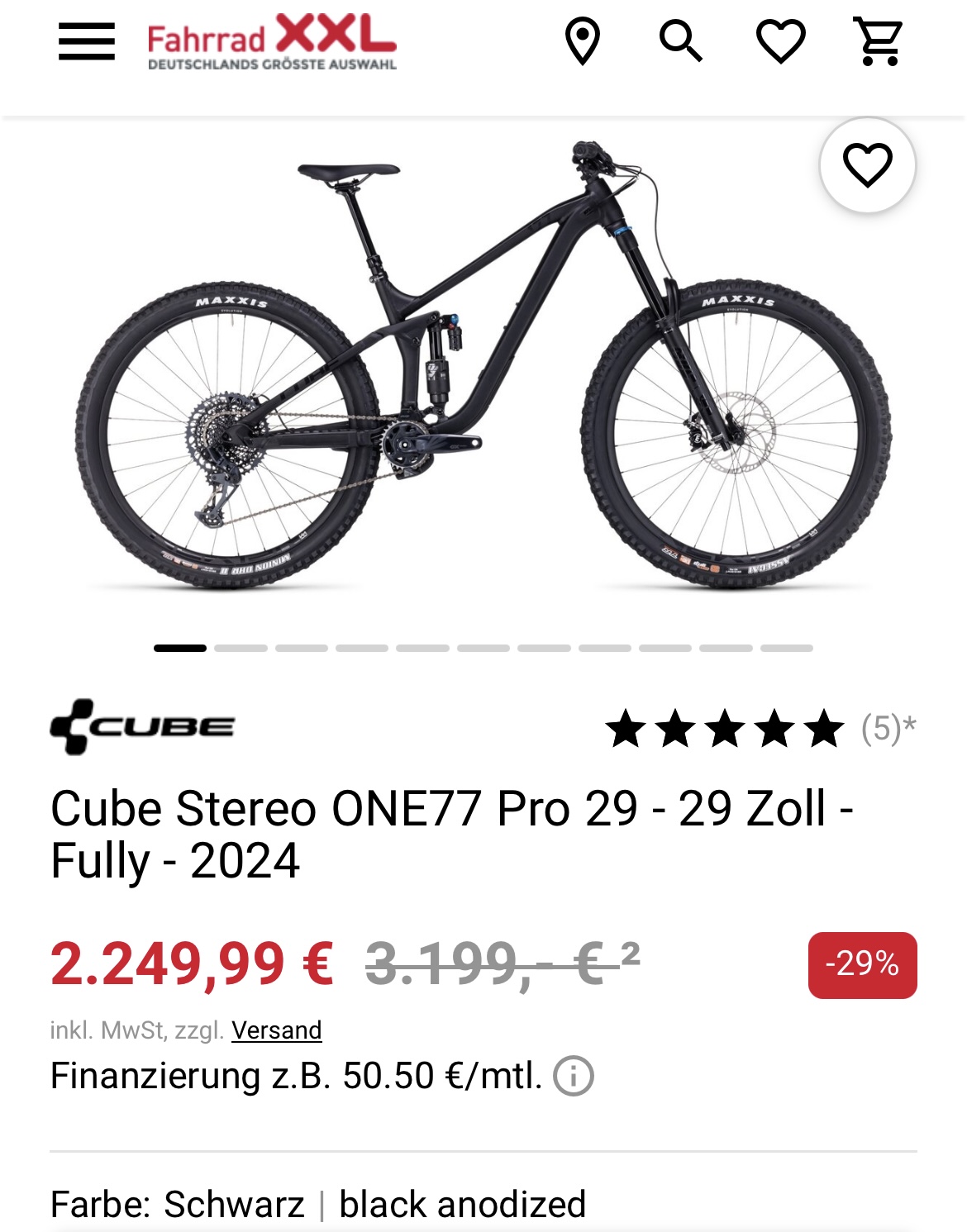
Task: Select the black anodized color option
Action: [x=462, y=1204]
